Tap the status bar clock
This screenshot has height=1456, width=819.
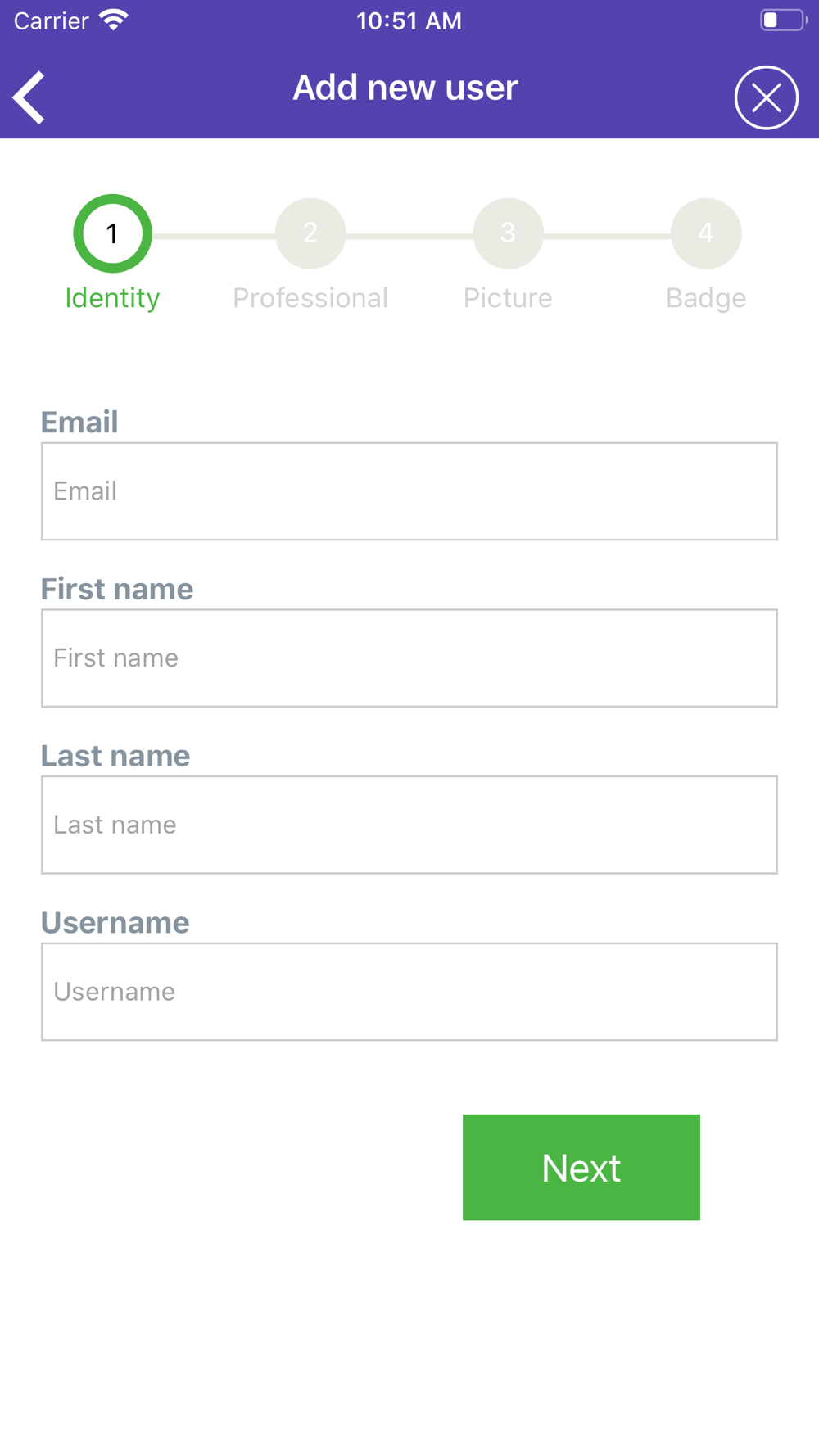(x=409, y=21)
